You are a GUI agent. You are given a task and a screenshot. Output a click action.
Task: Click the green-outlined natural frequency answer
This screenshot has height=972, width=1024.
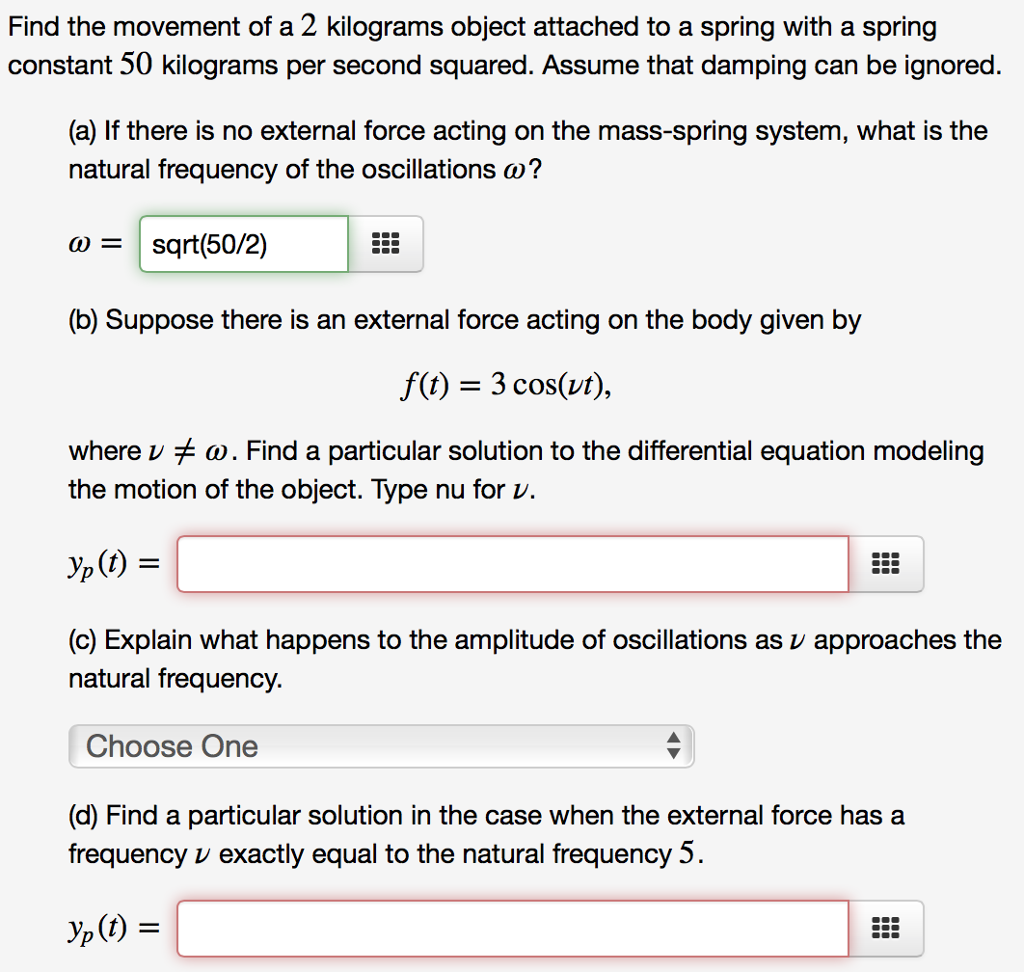pos(242,244)
